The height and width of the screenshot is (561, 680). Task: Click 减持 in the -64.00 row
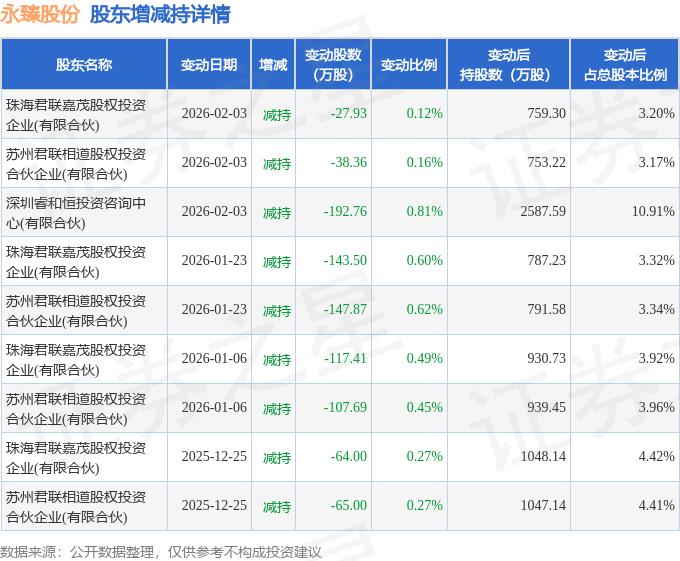coord(277,458)
